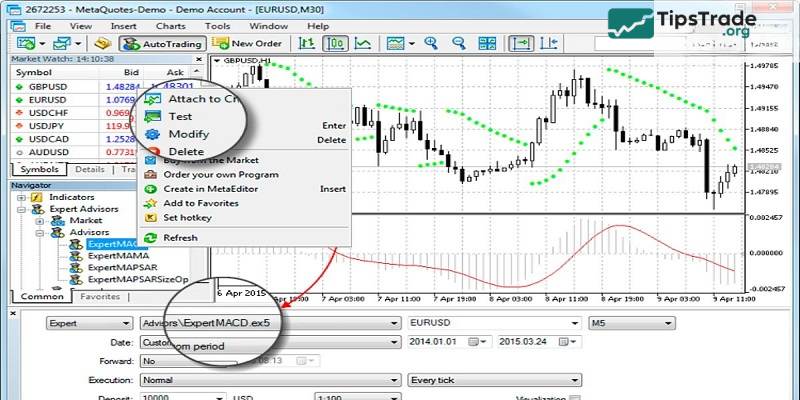Choose Add to Favorites from context menu
The width and height of the screenshot is (800, 400).
click(203, 203)
